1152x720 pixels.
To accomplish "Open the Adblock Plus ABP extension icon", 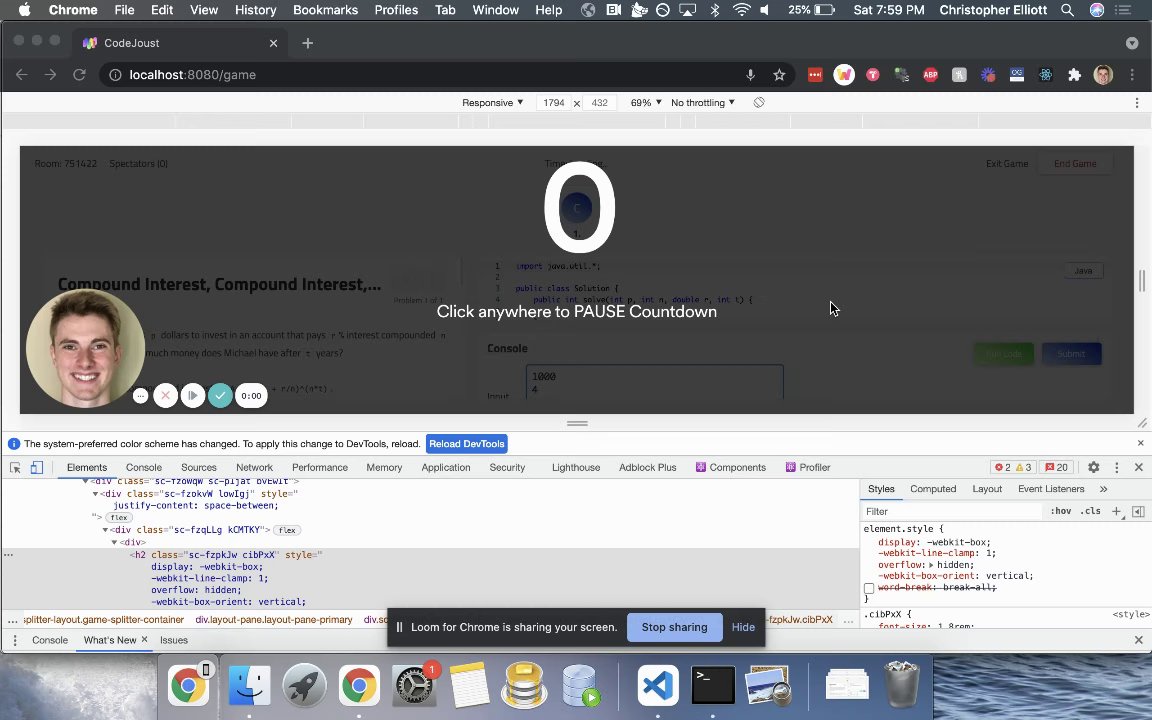I will pyautogui.click(x=930, y=75).
